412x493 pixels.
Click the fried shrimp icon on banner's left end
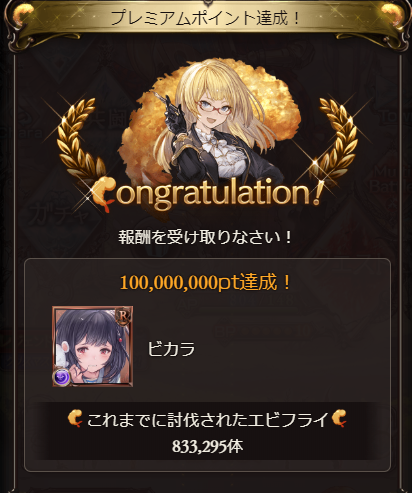(23, 14)
